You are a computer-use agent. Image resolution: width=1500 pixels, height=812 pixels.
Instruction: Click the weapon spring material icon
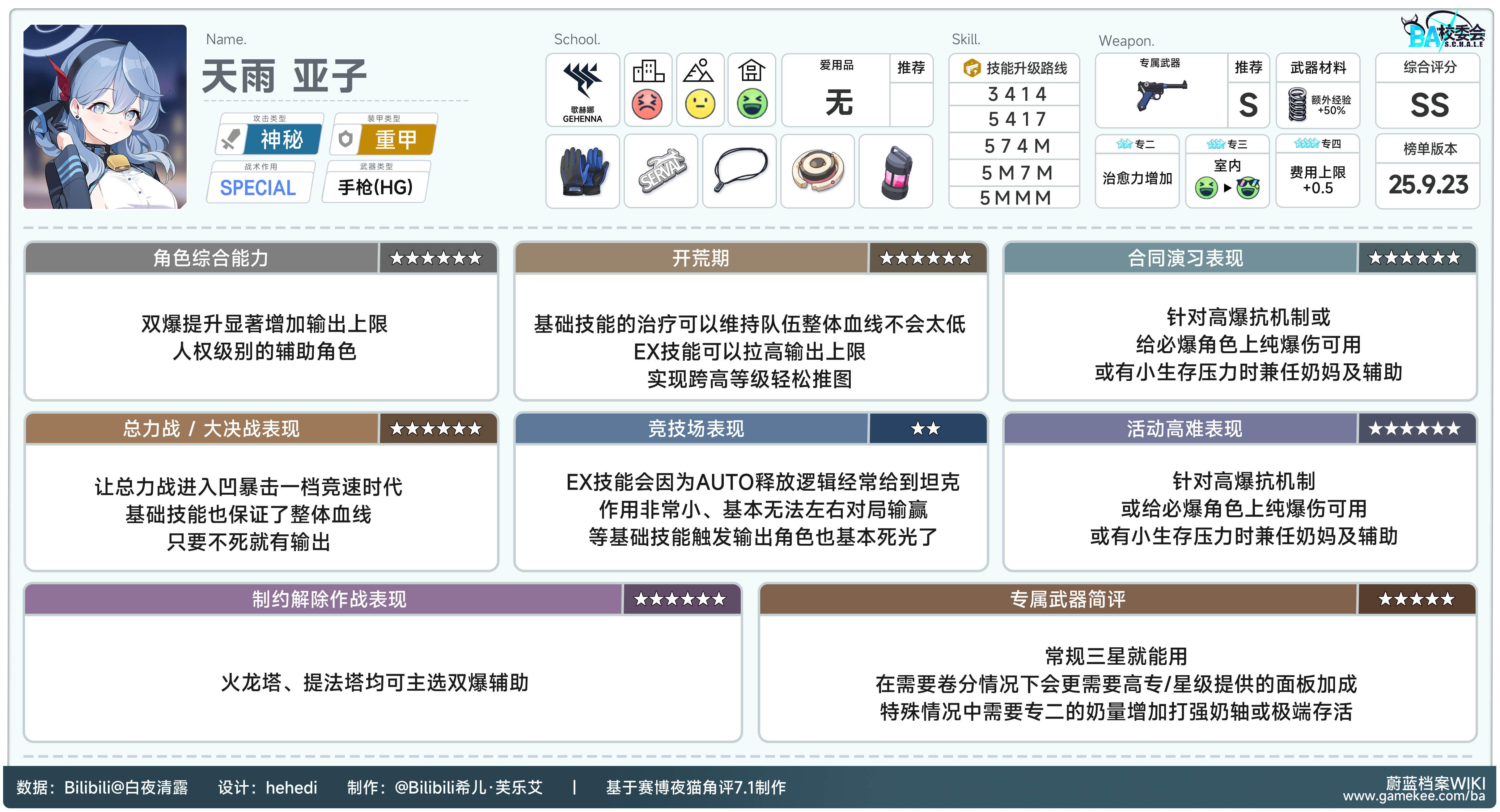1297,104
